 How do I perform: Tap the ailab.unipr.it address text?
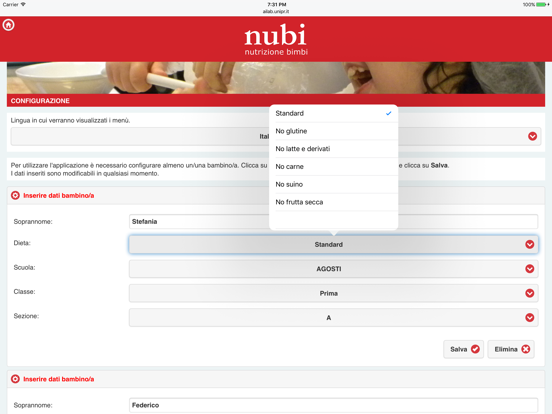[x=276, y=12]
